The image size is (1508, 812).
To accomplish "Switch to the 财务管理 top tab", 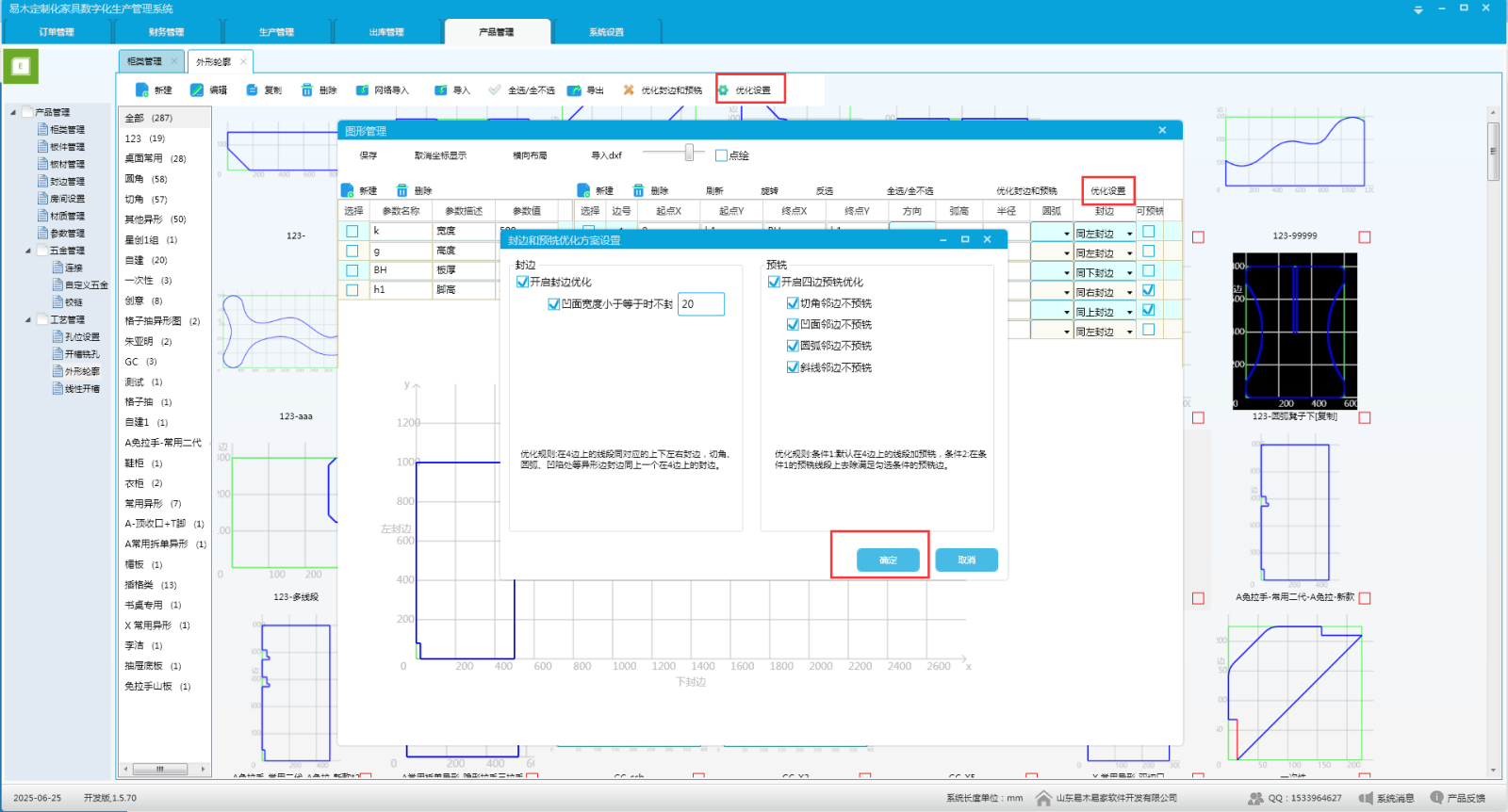I will [x=167, y=32].
